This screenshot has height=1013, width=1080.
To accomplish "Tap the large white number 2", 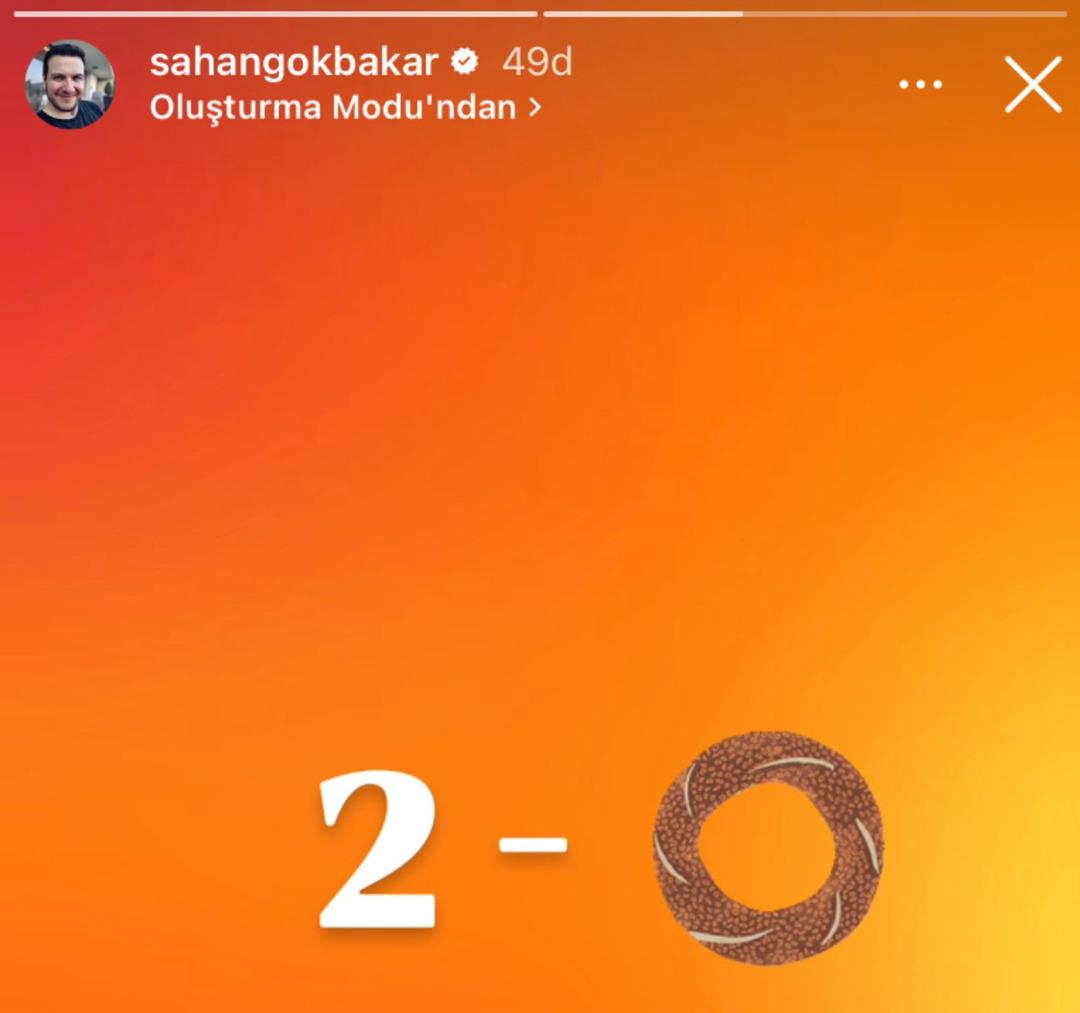I will click(x=378, y=849).
